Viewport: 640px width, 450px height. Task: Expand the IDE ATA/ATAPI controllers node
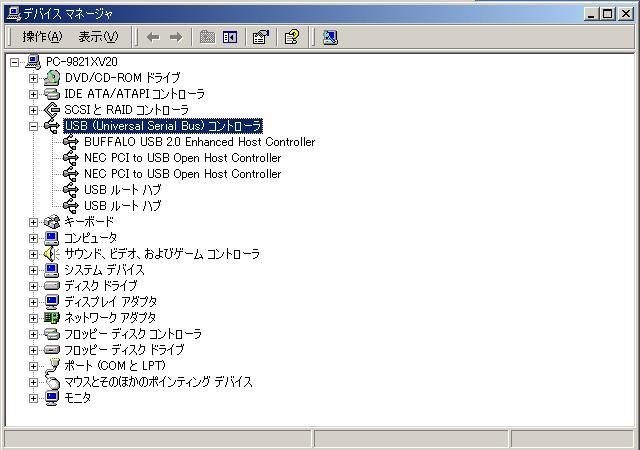point(34,94)
